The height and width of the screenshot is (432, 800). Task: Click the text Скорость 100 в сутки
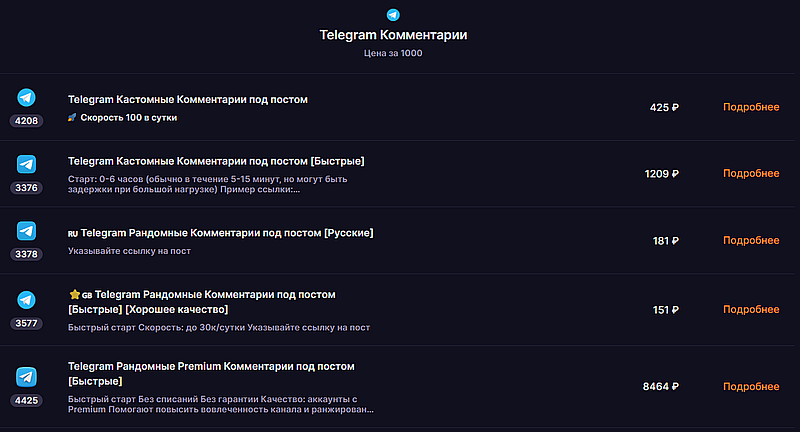(129, 117)
